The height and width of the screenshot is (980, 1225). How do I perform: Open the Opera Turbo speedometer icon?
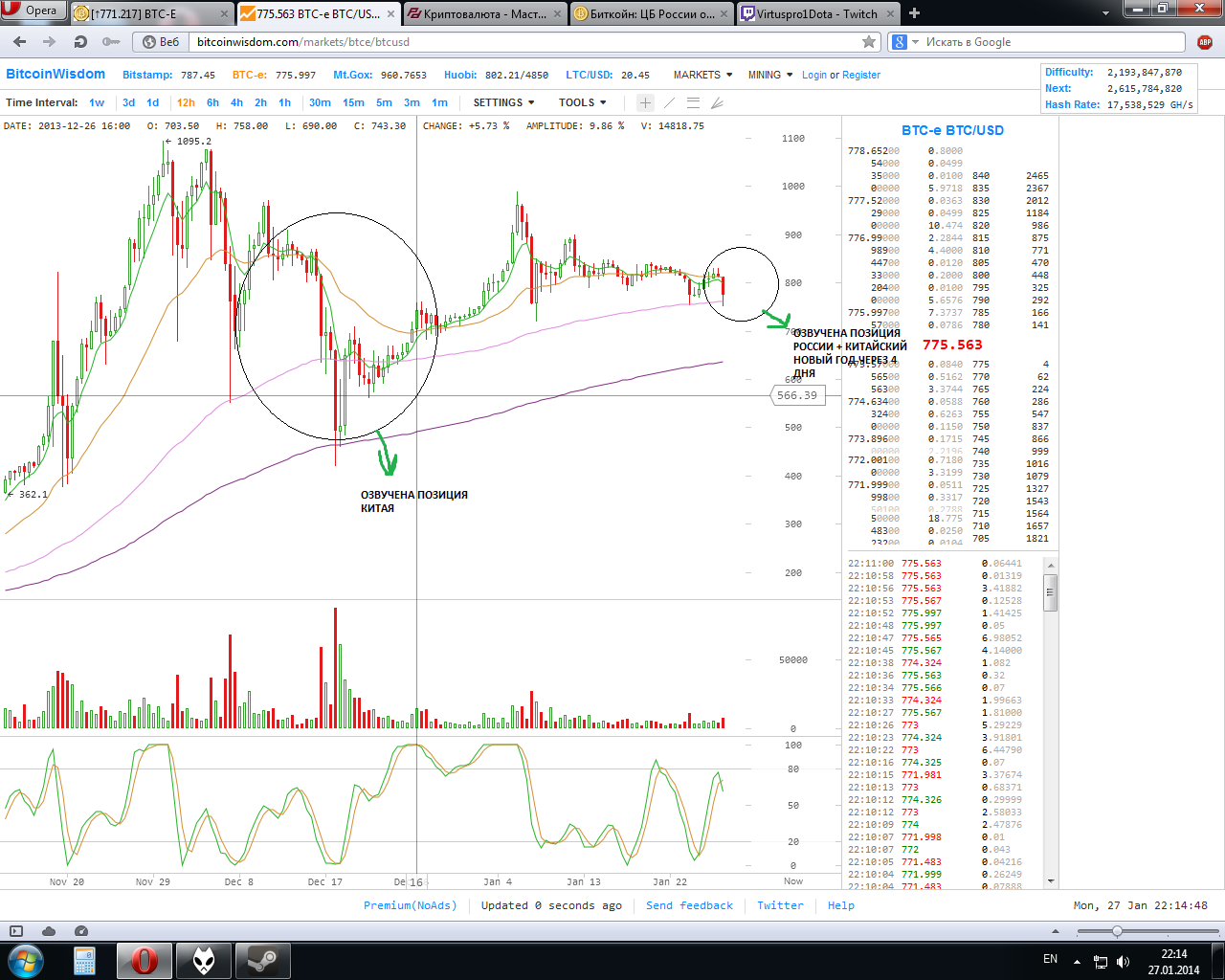(x=81, y=931)
